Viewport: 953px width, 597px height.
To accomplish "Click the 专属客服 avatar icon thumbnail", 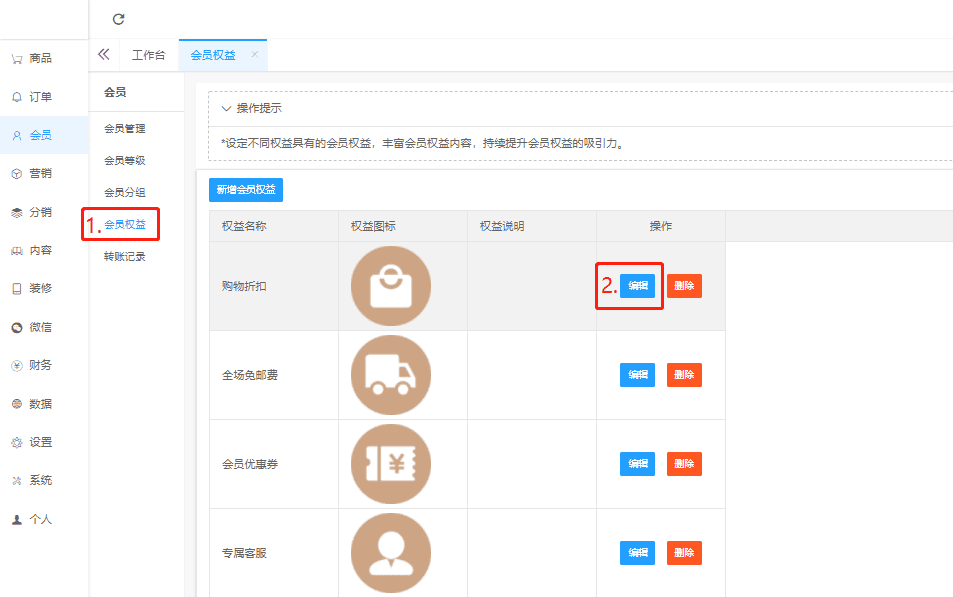I will tap(391, 553).
